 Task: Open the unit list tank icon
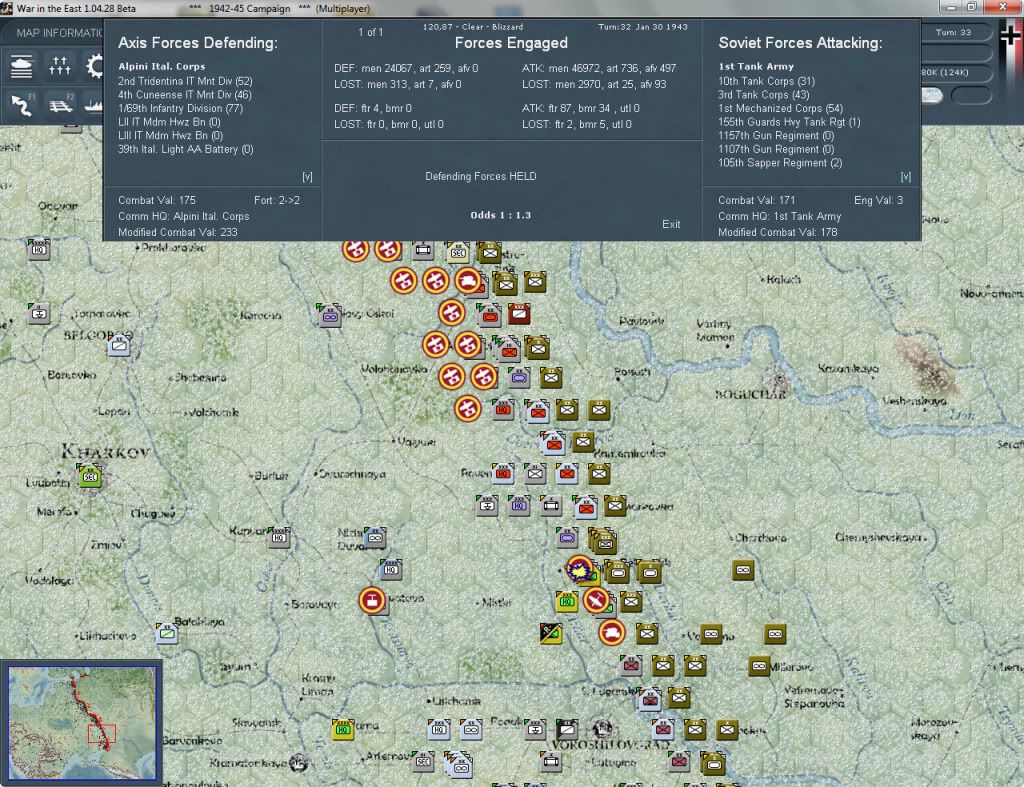pos(21,66)
